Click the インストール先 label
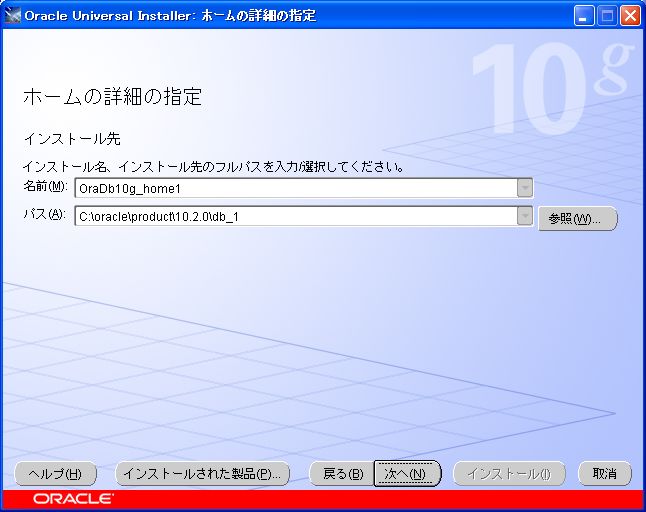Screen dimensions: 646x512 pos(72,138)
